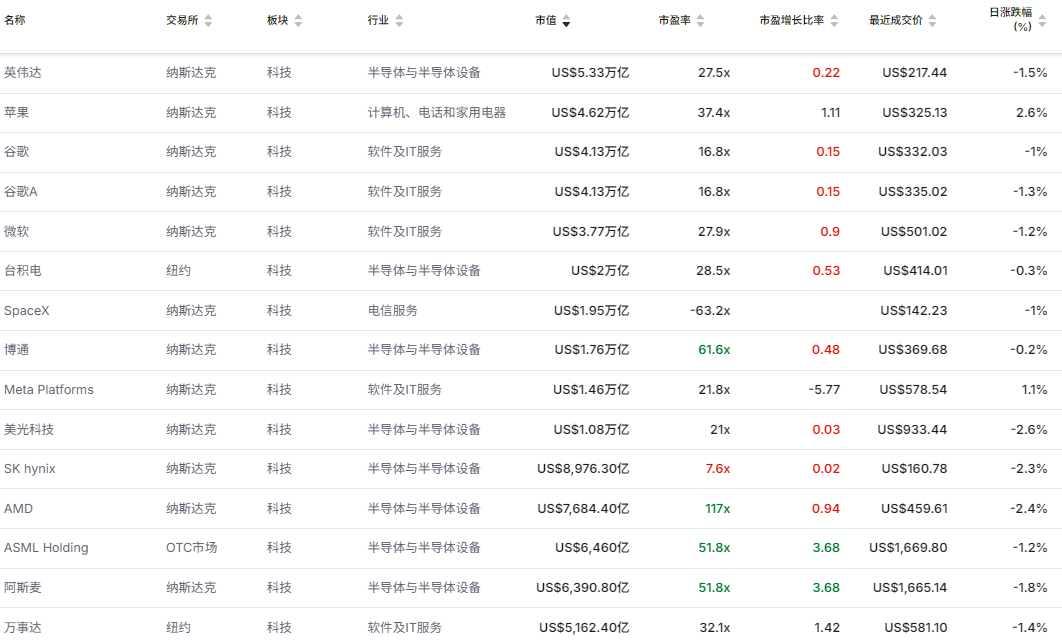Select SpaceX industry 电信服务
The height and width of the screenshot is (644, 1062).
[x=393, y=311]
